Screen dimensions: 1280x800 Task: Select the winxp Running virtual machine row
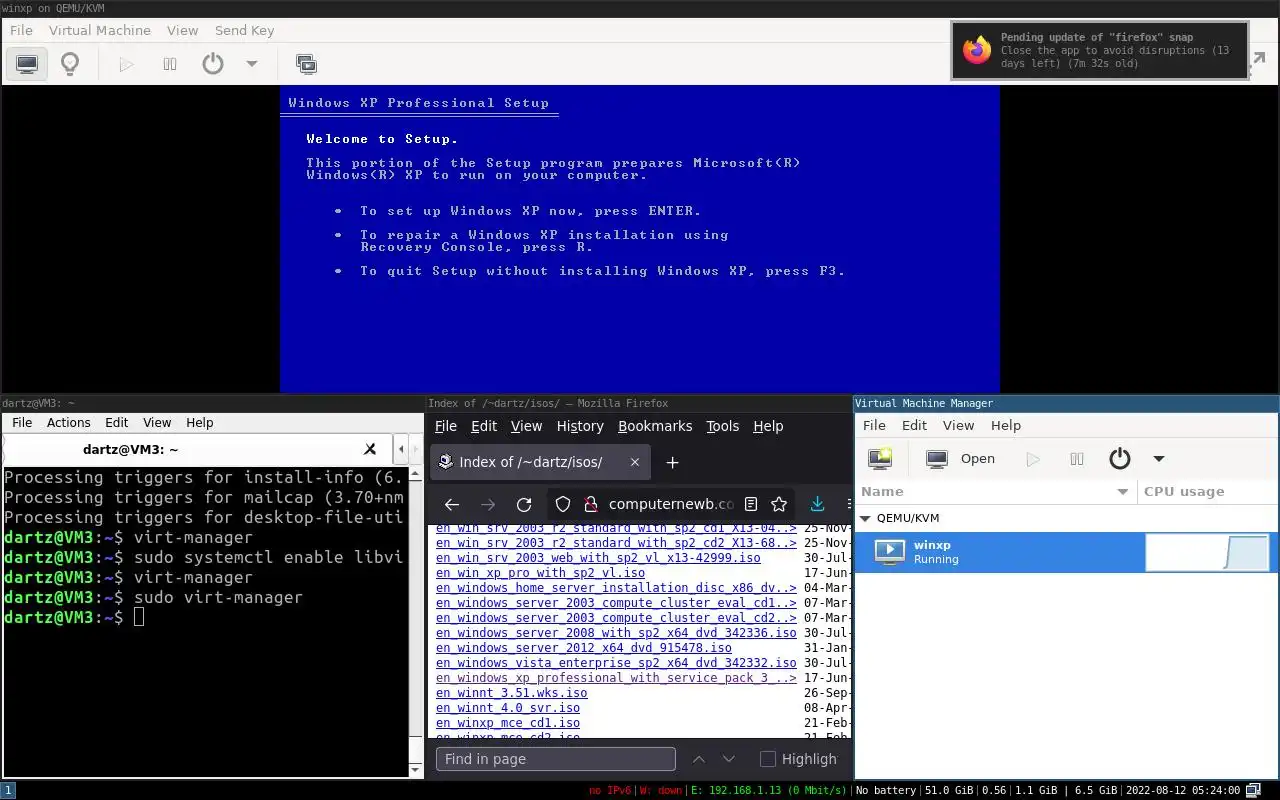coord(1066,552)
